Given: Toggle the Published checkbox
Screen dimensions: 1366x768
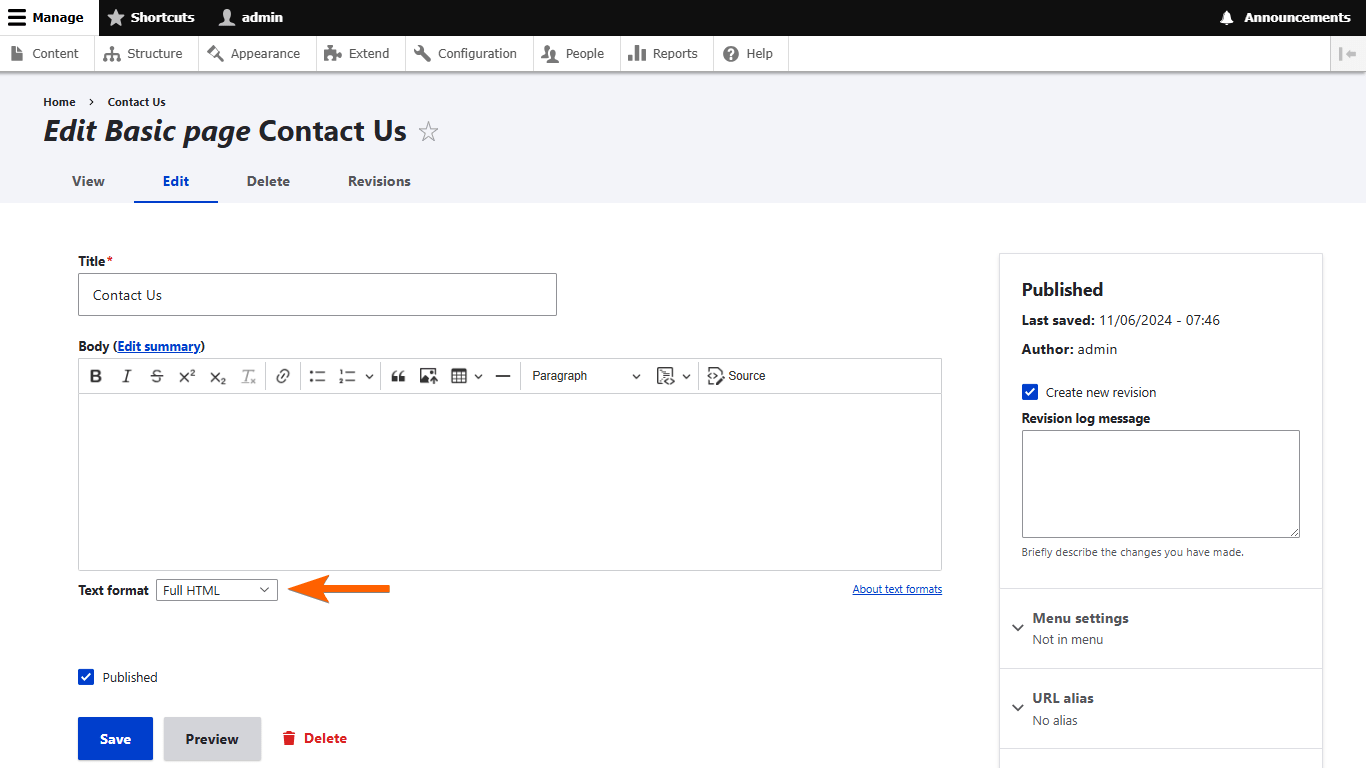Looking at the screenshot, I should point(86,677).
